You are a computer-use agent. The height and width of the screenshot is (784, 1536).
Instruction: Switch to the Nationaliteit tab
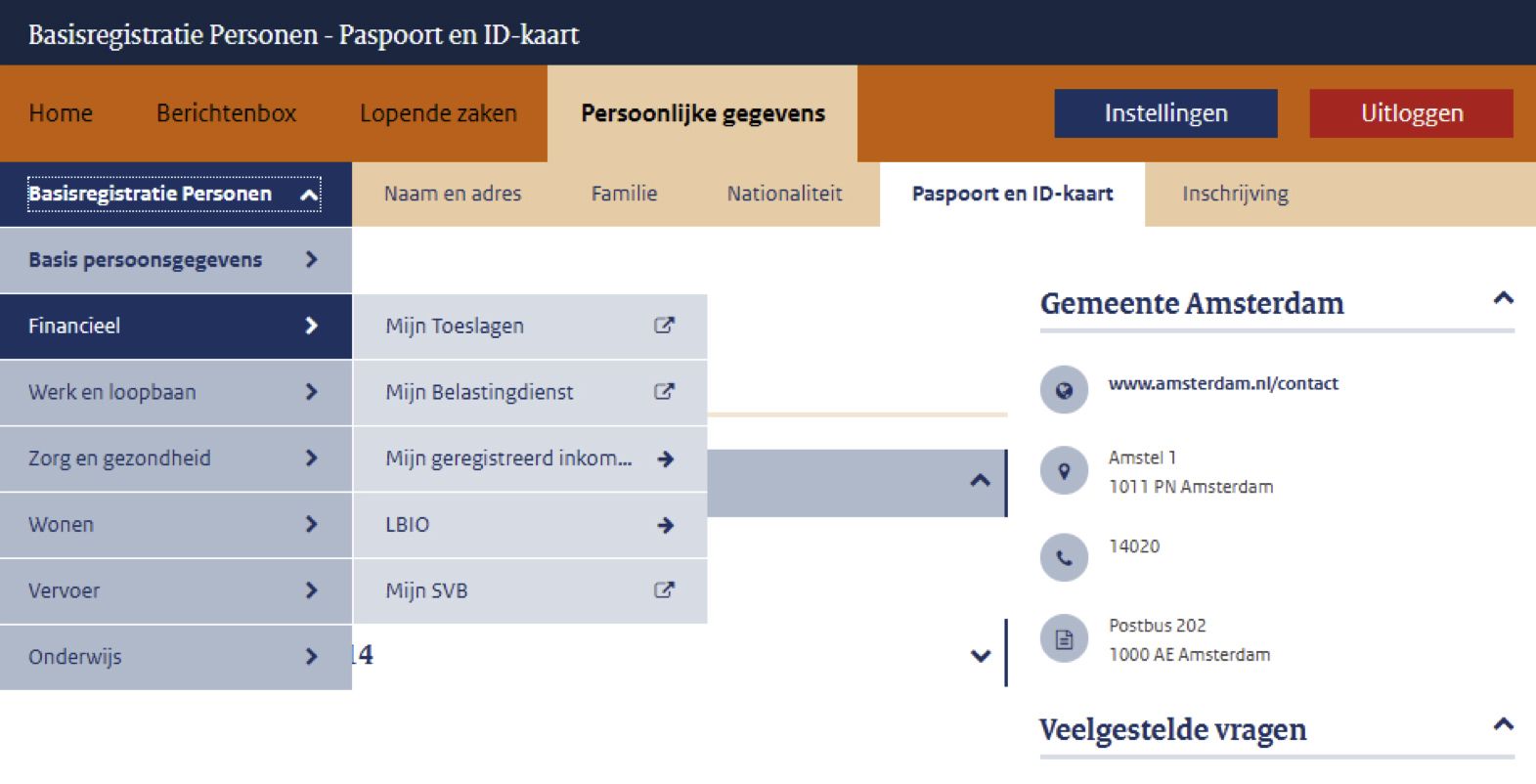pyautogui.click(x=784, y=194)
